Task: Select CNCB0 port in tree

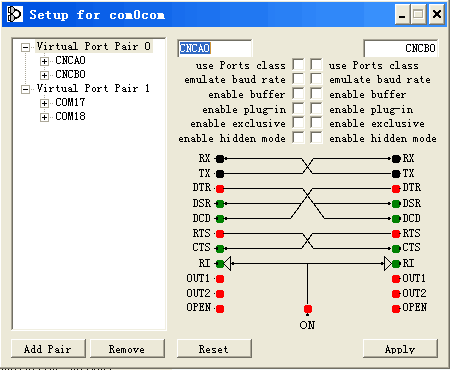Action: click(x=70, y=74)
